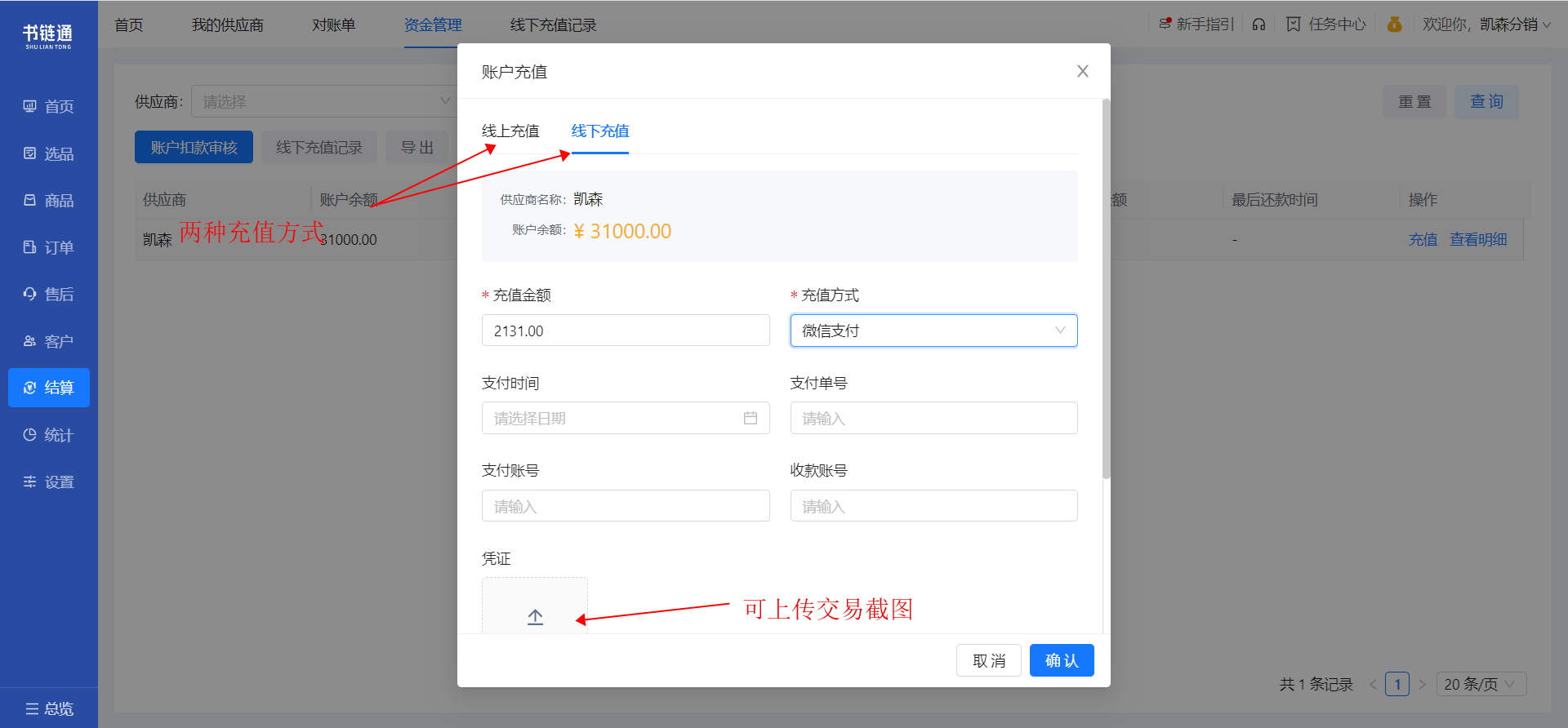Click the previous page arrow
The width and height of the screenshot is (1568, 728).
point(1374,684)
